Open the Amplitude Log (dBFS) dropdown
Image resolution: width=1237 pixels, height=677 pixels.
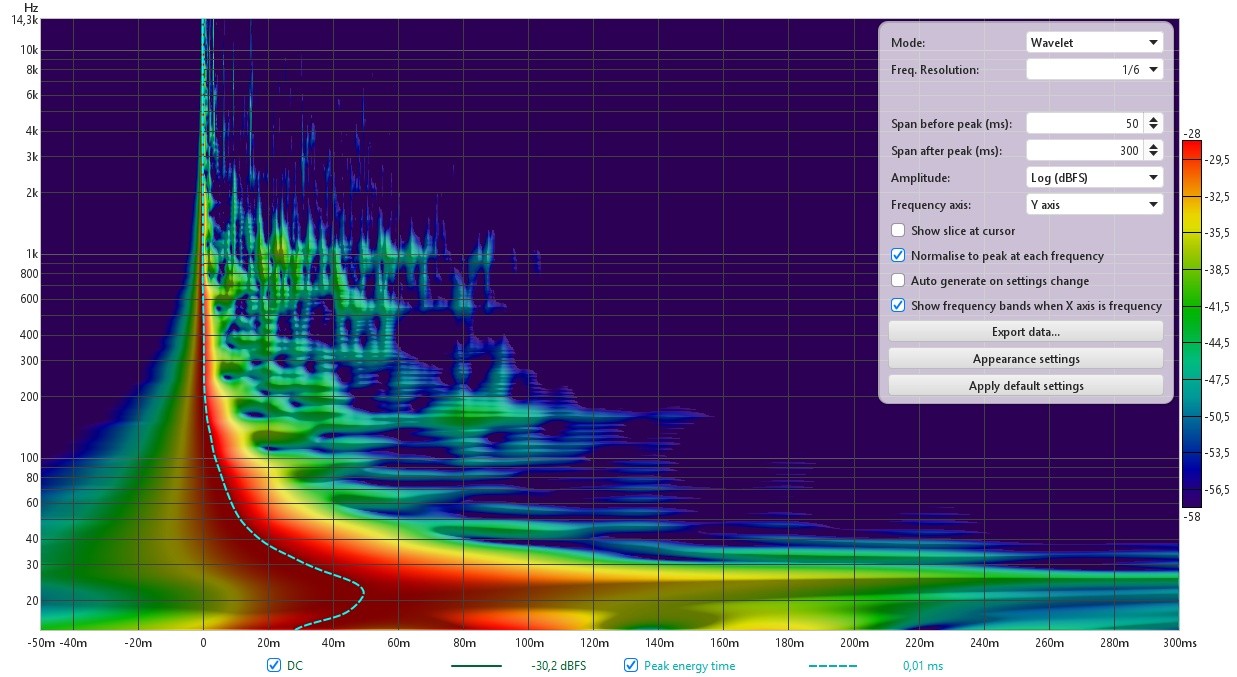point(1095,178)
